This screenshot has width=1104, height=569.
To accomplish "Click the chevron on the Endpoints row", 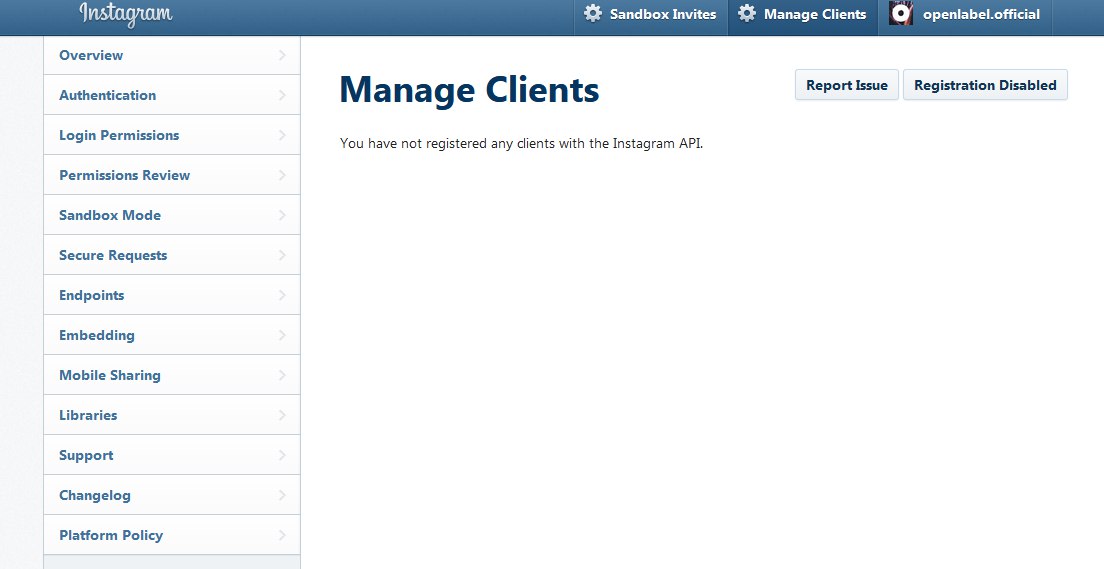I will pos(282,295).
